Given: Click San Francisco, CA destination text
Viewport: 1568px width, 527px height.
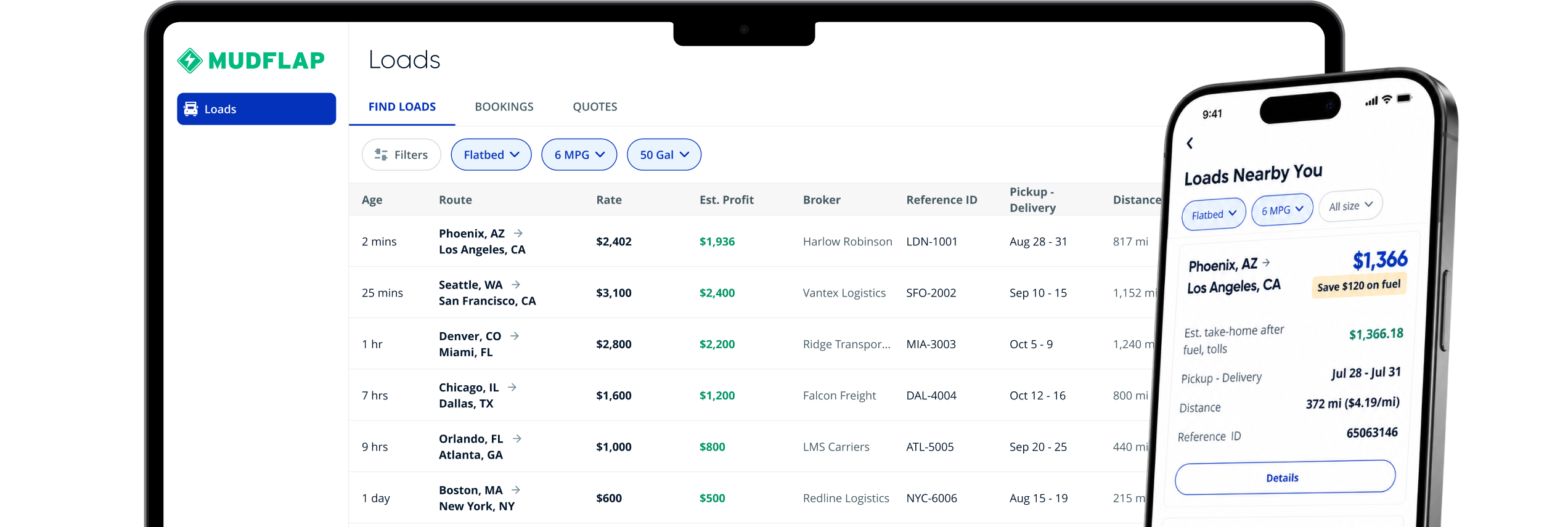Looking at the screenshot, I should click(x=488, y=301).
